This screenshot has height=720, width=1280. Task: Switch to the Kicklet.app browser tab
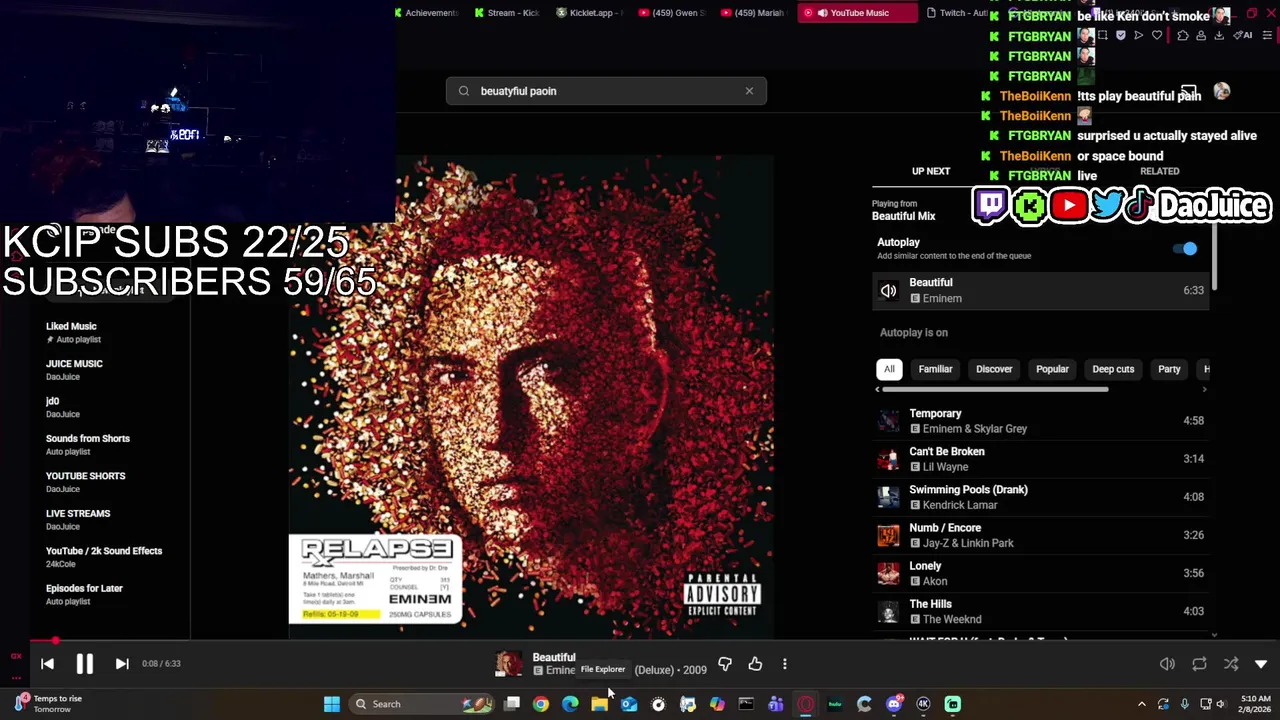click(x=589, y=13)
